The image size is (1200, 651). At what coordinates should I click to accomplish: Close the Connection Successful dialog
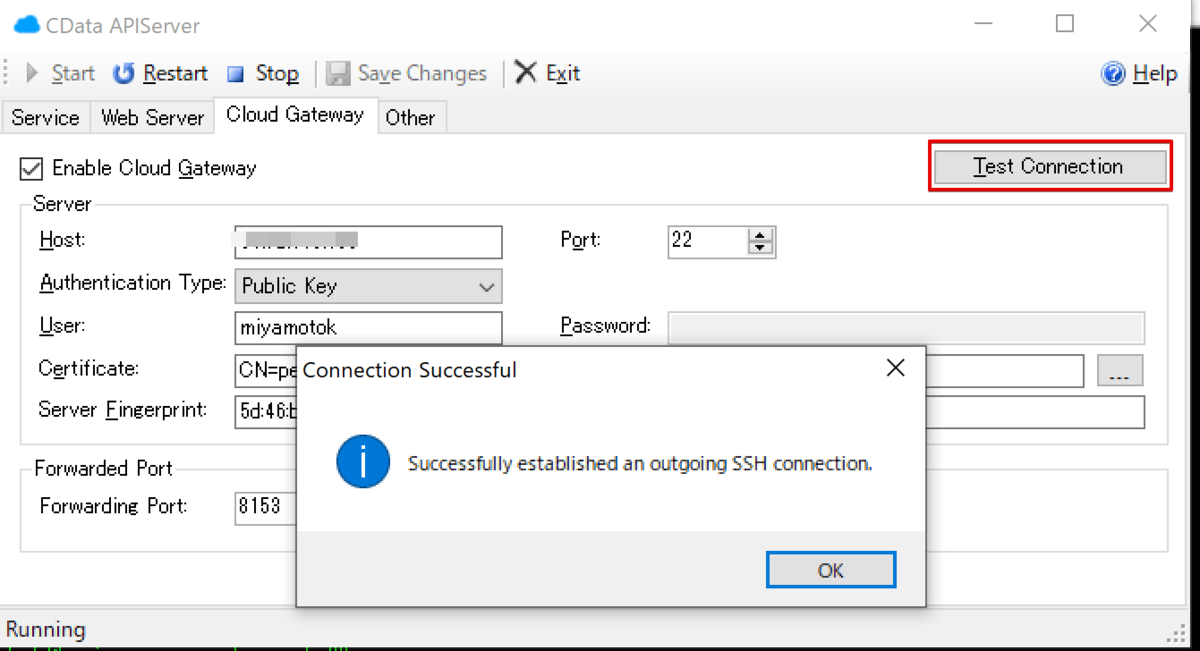(x=895, y=369)
